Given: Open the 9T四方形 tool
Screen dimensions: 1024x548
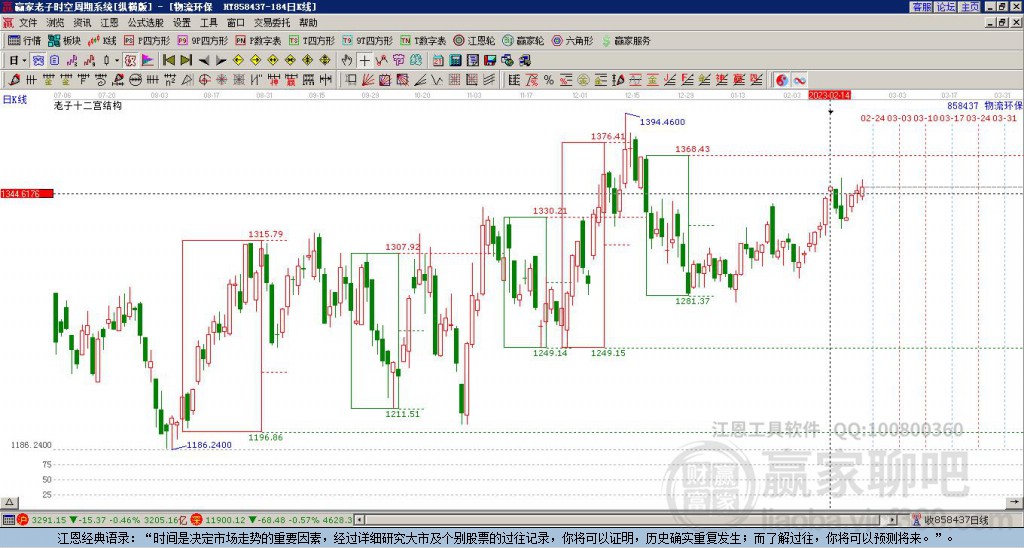Looking at the screenshot, I should pos(367,40).
